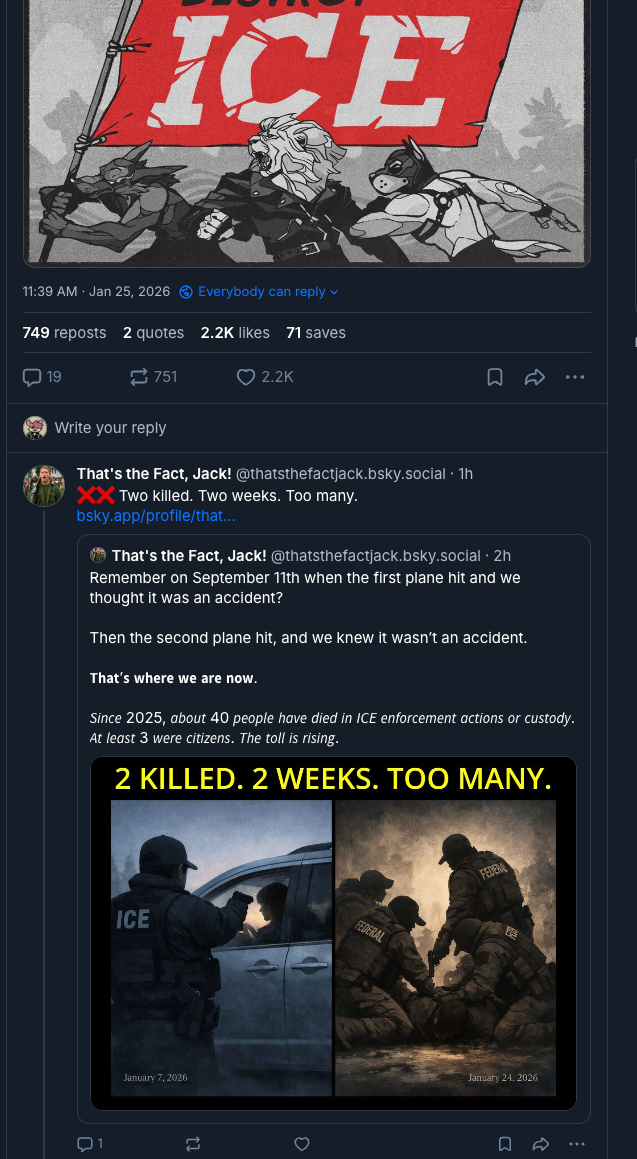This screenshot has width=637, height=1159.
Task: Save the reply with bookmark icon
Action: click(505, 1144)
